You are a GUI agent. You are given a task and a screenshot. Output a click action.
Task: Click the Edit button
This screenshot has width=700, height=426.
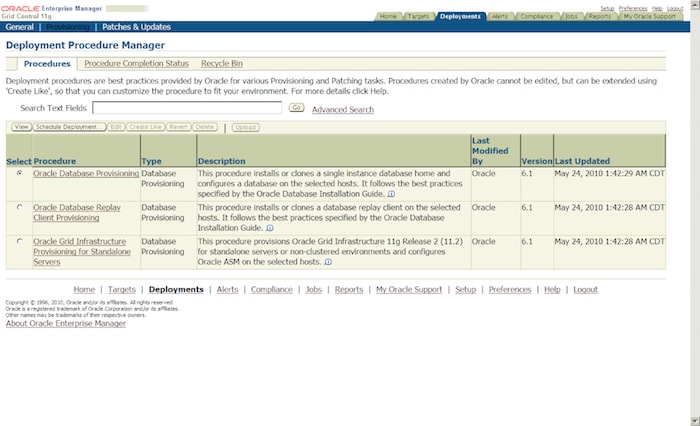tap(116, 127)
